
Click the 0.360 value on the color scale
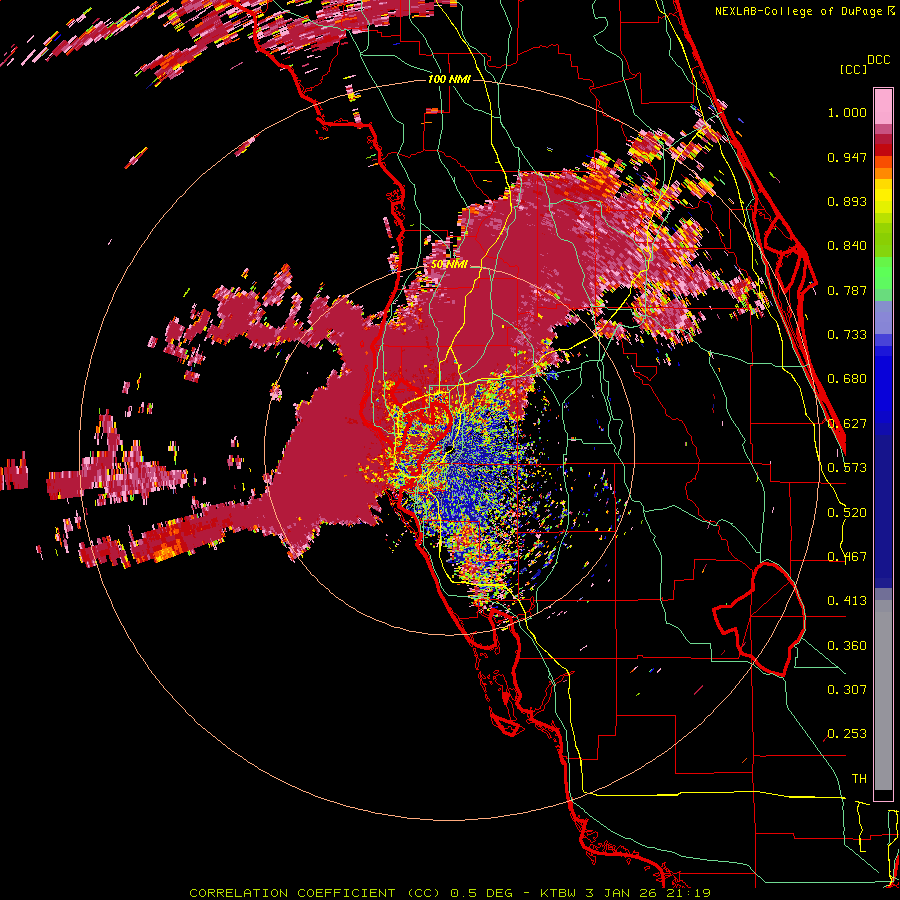tap(847, 646)
